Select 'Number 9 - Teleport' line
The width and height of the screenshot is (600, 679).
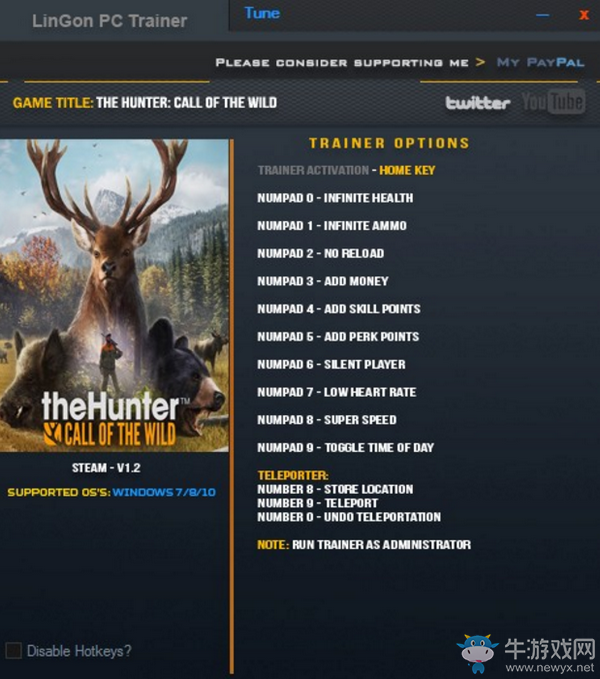coord(318,503)
